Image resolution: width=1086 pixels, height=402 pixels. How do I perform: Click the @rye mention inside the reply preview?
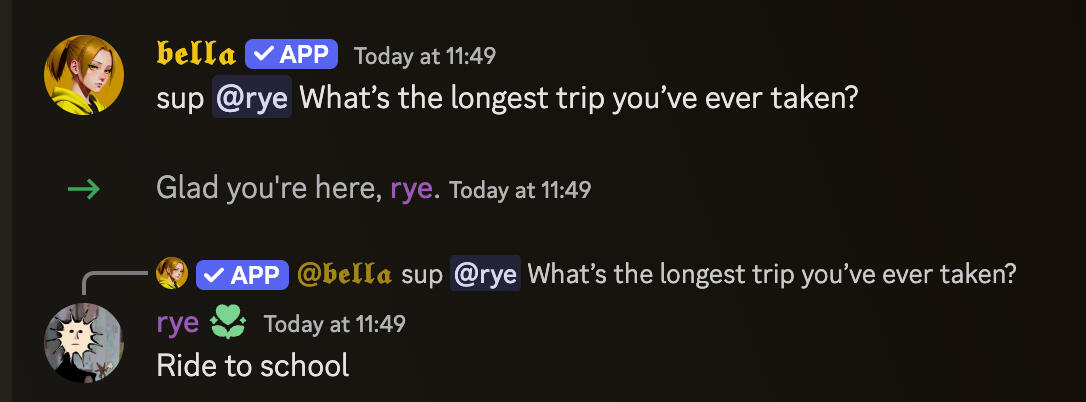[x=485, y=274]
